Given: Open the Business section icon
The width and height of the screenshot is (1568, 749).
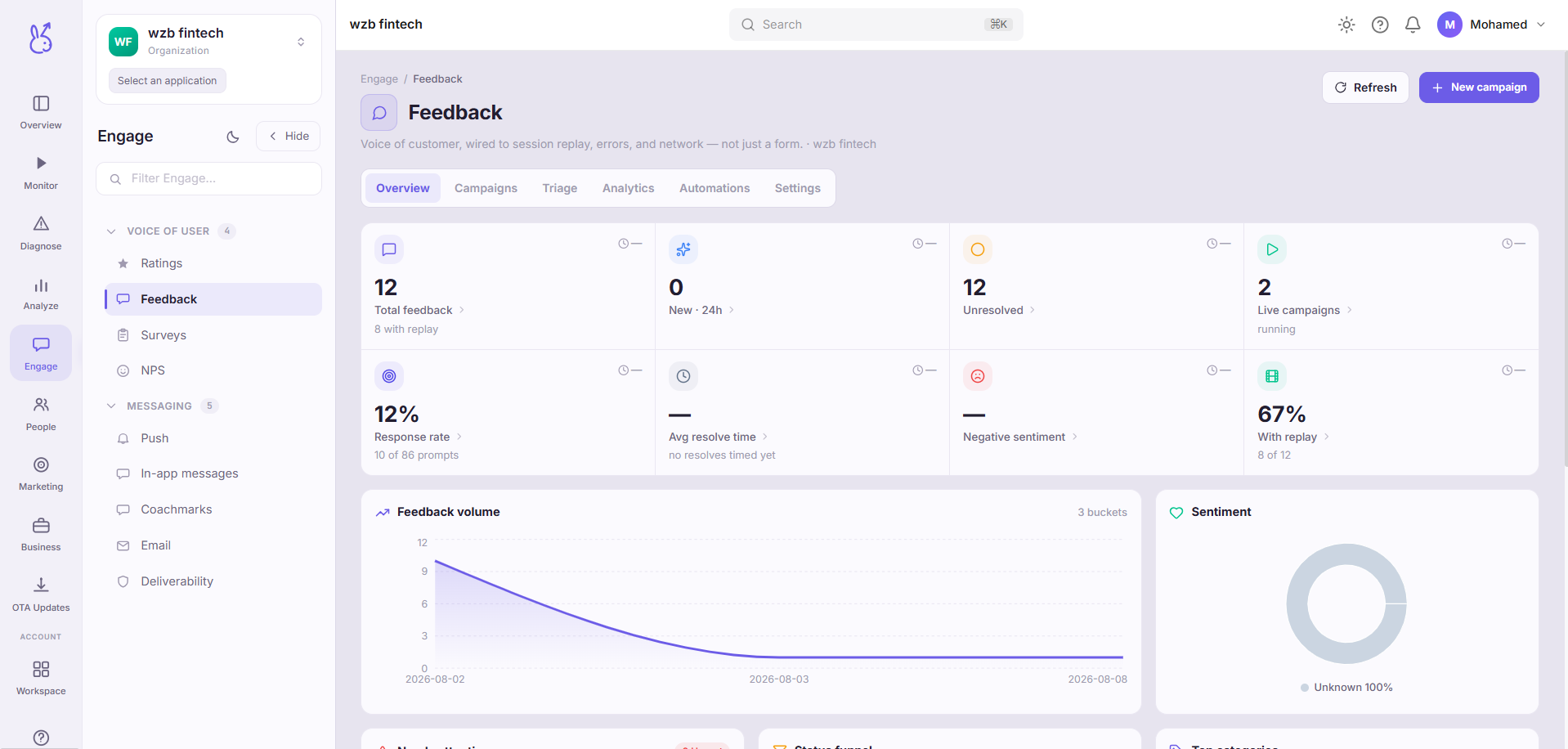Looking at the screenshot, I should [x=41, y=525].
